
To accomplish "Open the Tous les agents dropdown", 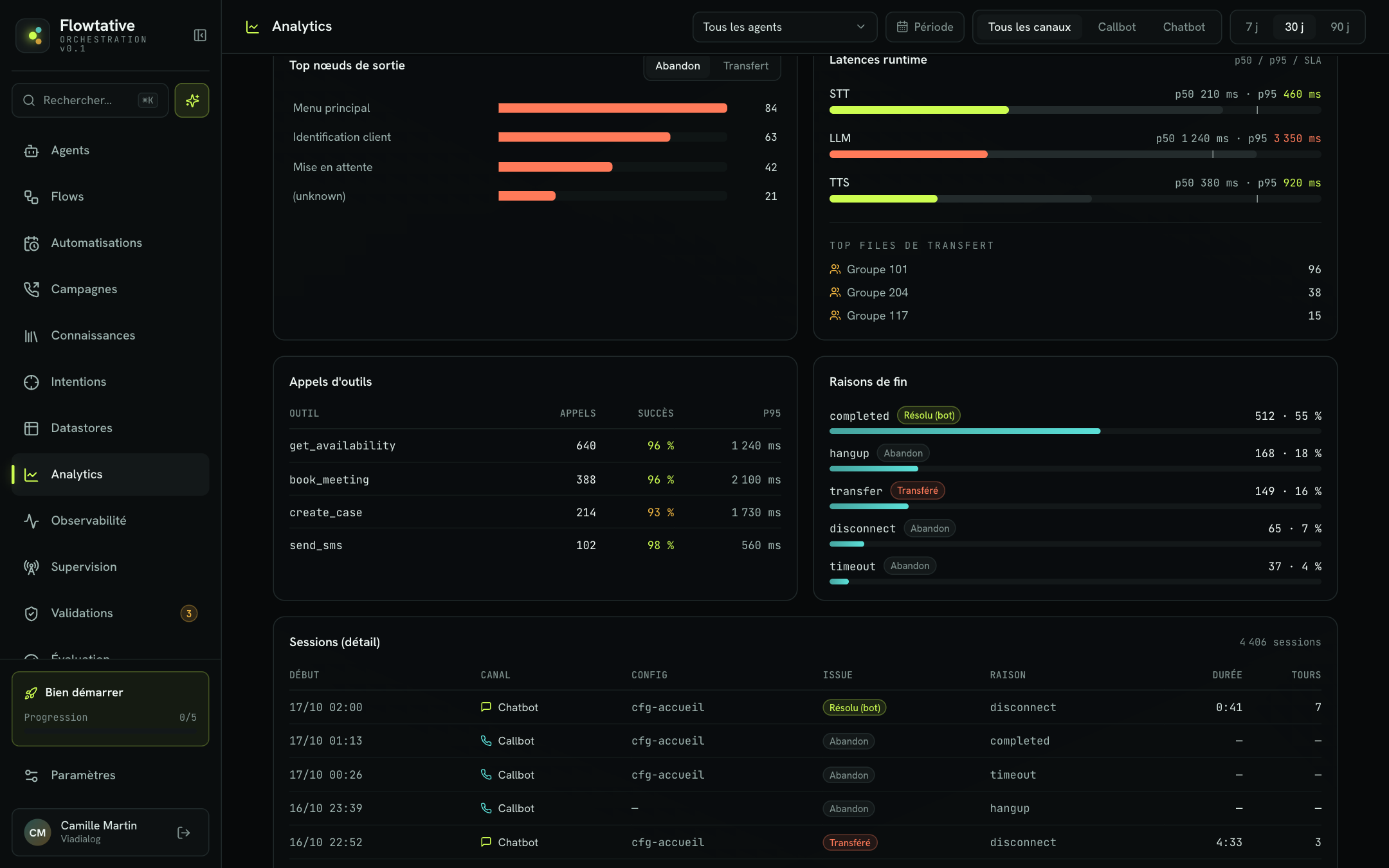I will (785, 27).
